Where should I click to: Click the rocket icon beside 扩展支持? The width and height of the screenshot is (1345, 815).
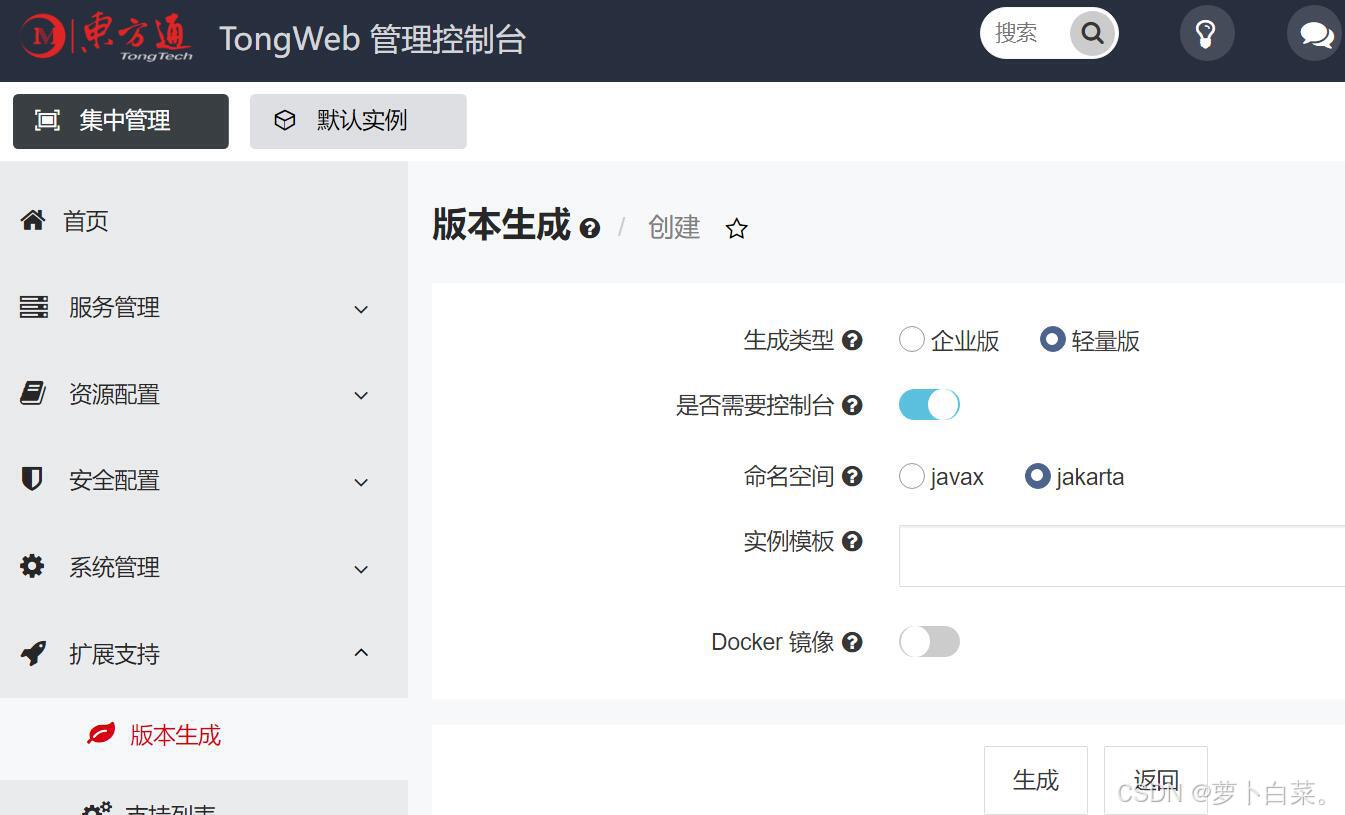coord(33,653)
